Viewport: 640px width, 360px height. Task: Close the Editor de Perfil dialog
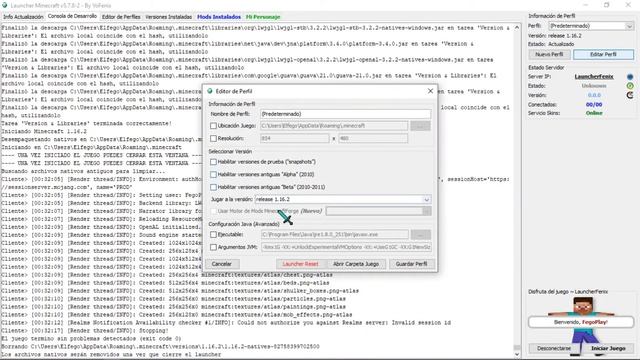(430, 91)
